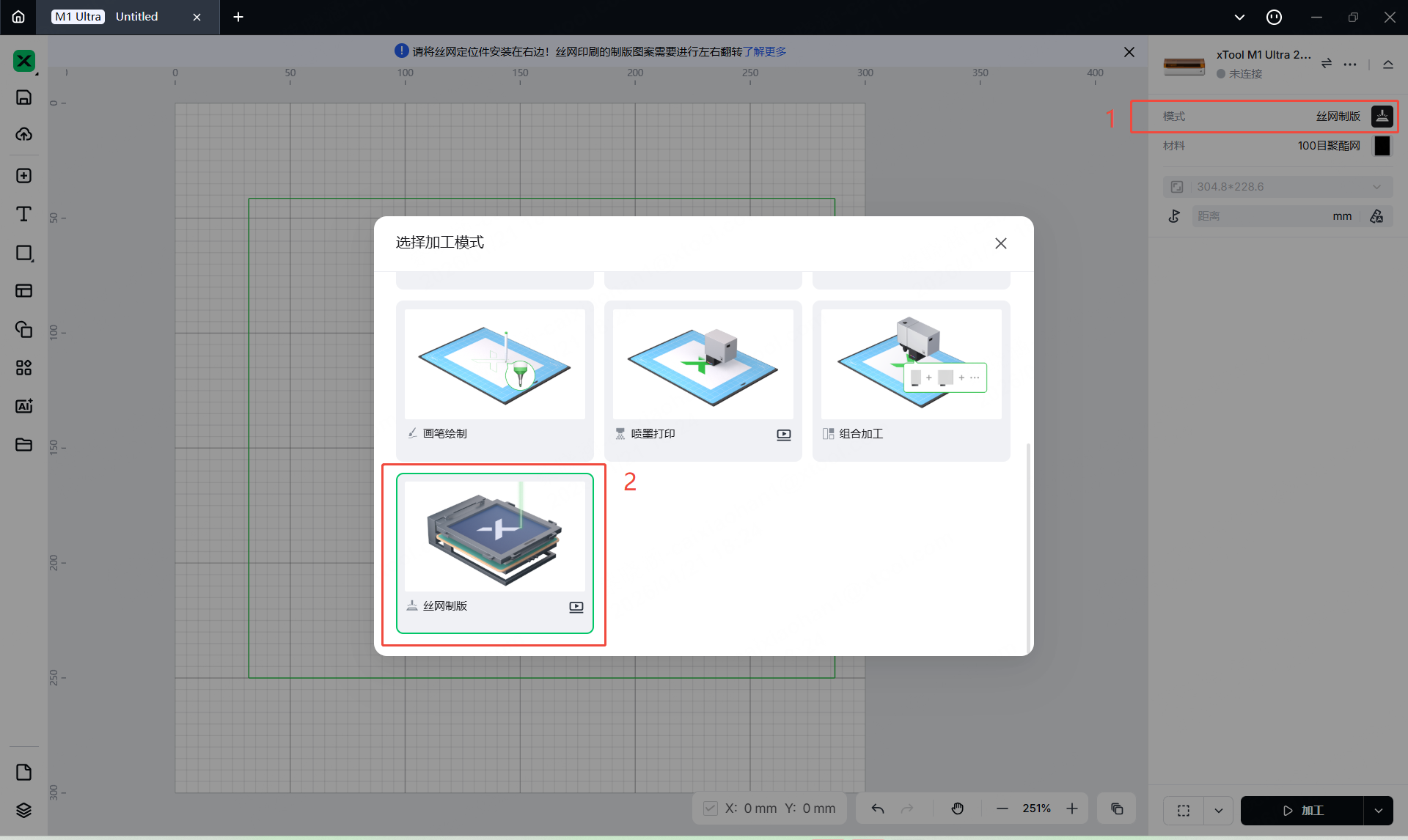The image size is (1408, 840).
Task: Select the Rectangle shape tool
Action: point(23,253)
